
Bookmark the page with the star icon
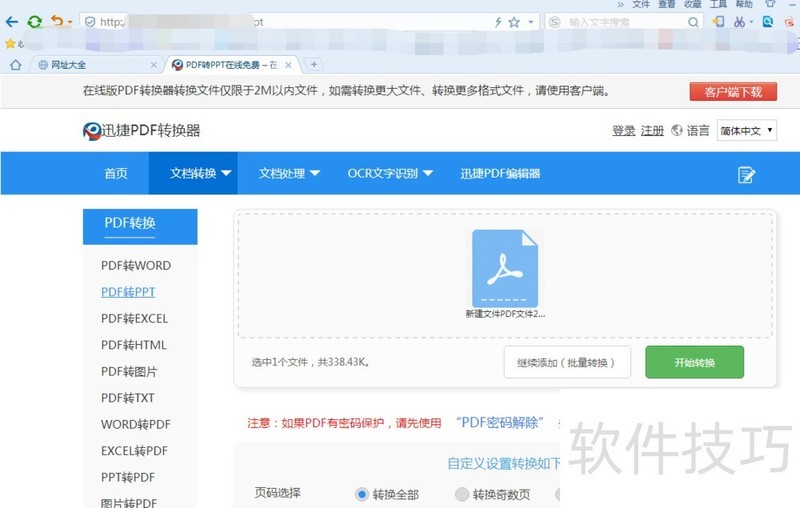(x=514, y=22)
